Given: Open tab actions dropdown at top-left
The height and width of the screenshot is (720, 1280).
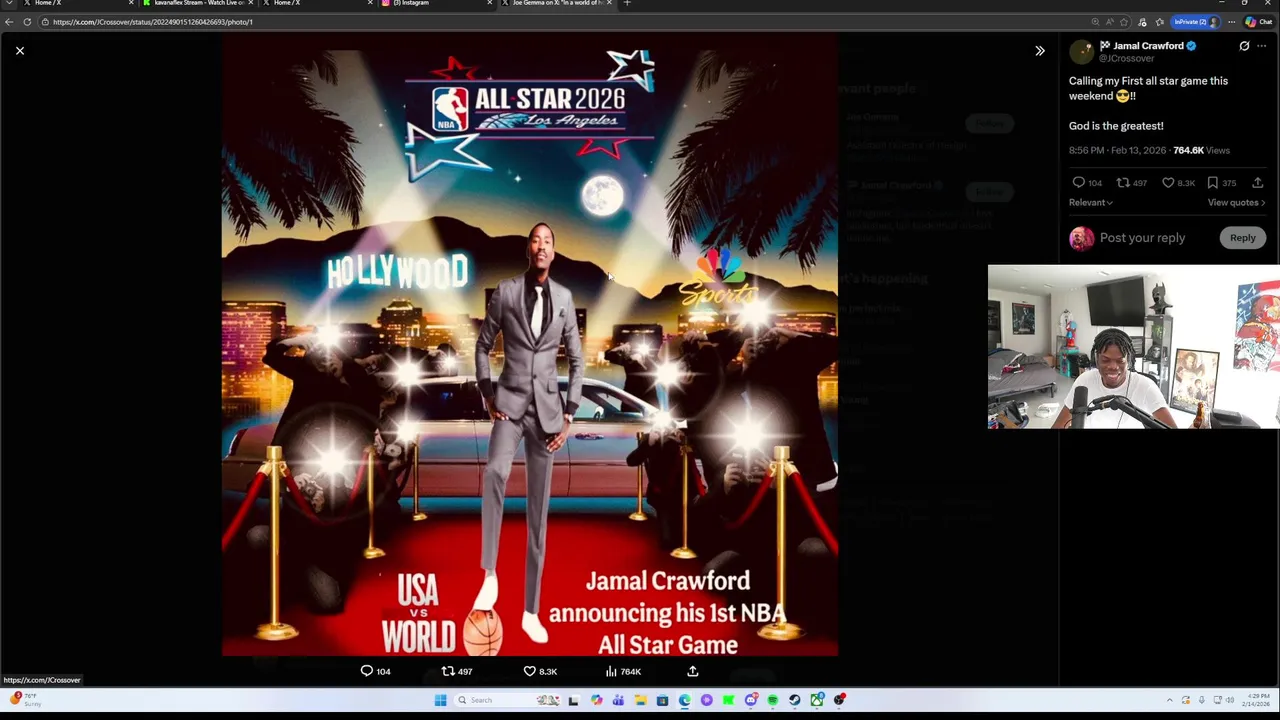Looking at the screenshot, I should pos(8,3).
